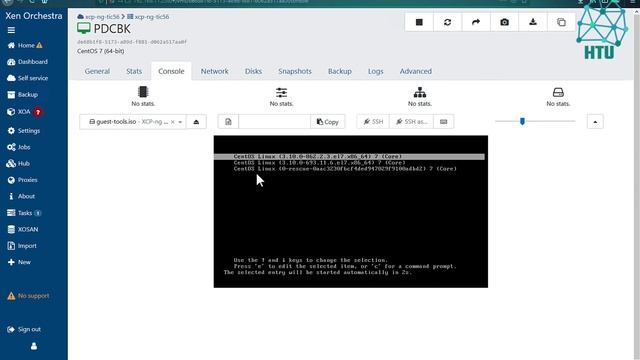Open Tasks in the sidebar
The width and height of the screenshot is (640, 360).
click(x=24, y=213)
